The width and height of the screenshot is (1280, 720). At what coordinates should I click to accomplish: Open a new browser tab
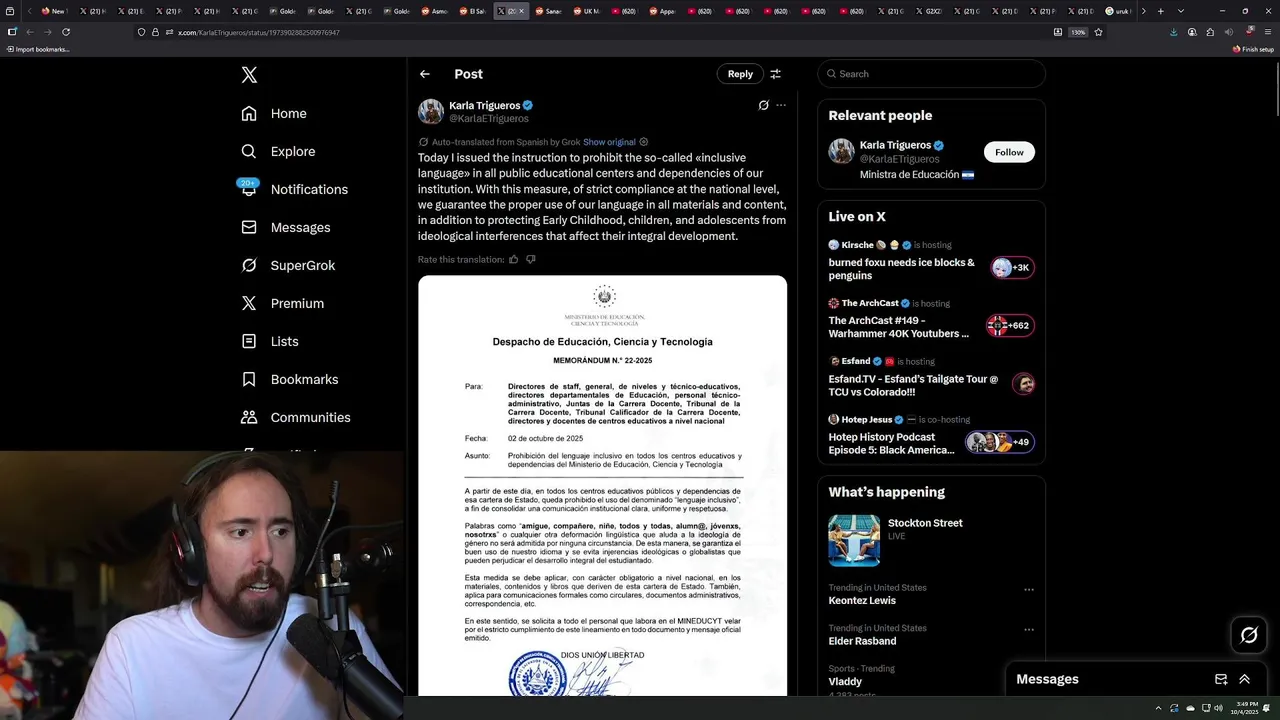pos(1160,11)
